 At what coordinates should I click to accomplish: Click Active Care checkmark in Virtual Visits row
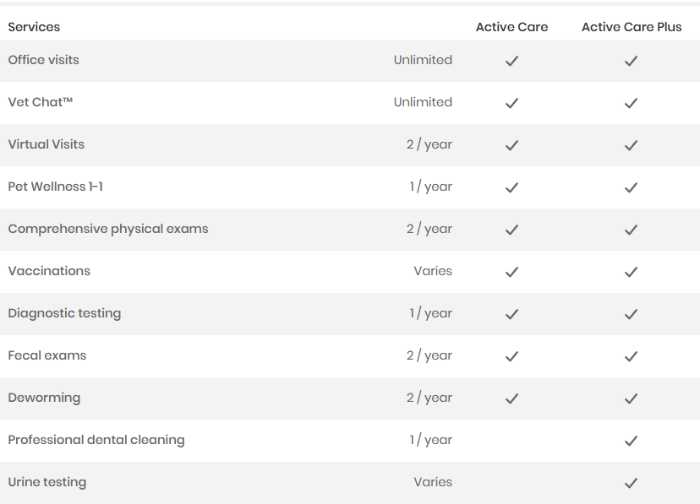512,145
